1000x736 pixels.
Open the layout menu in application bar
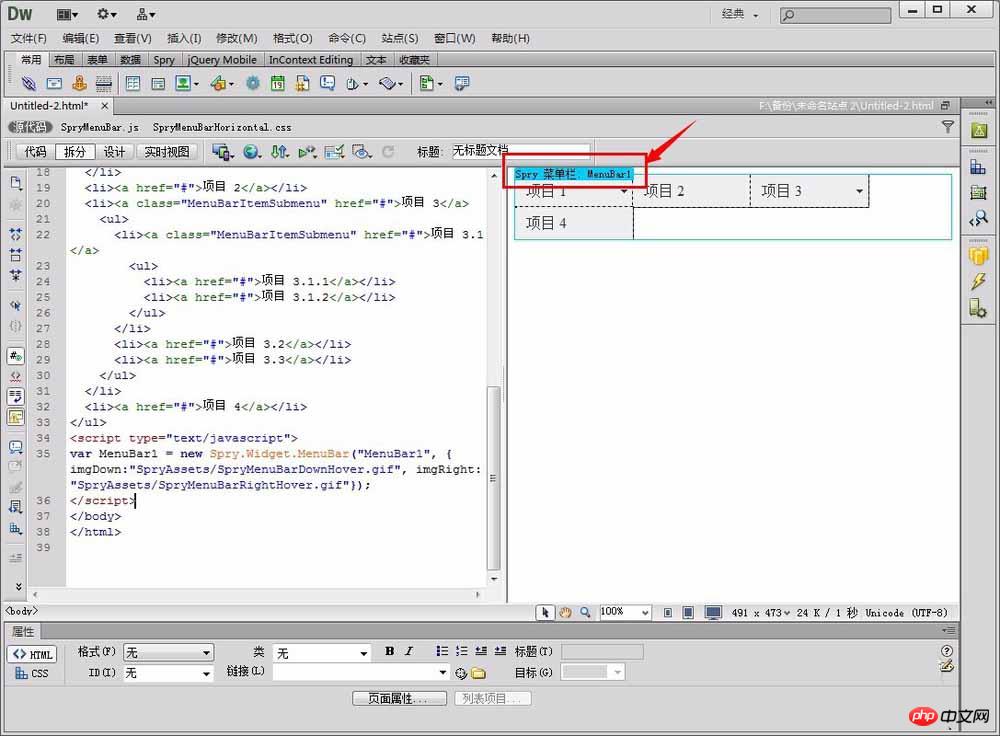coord(67,14)
